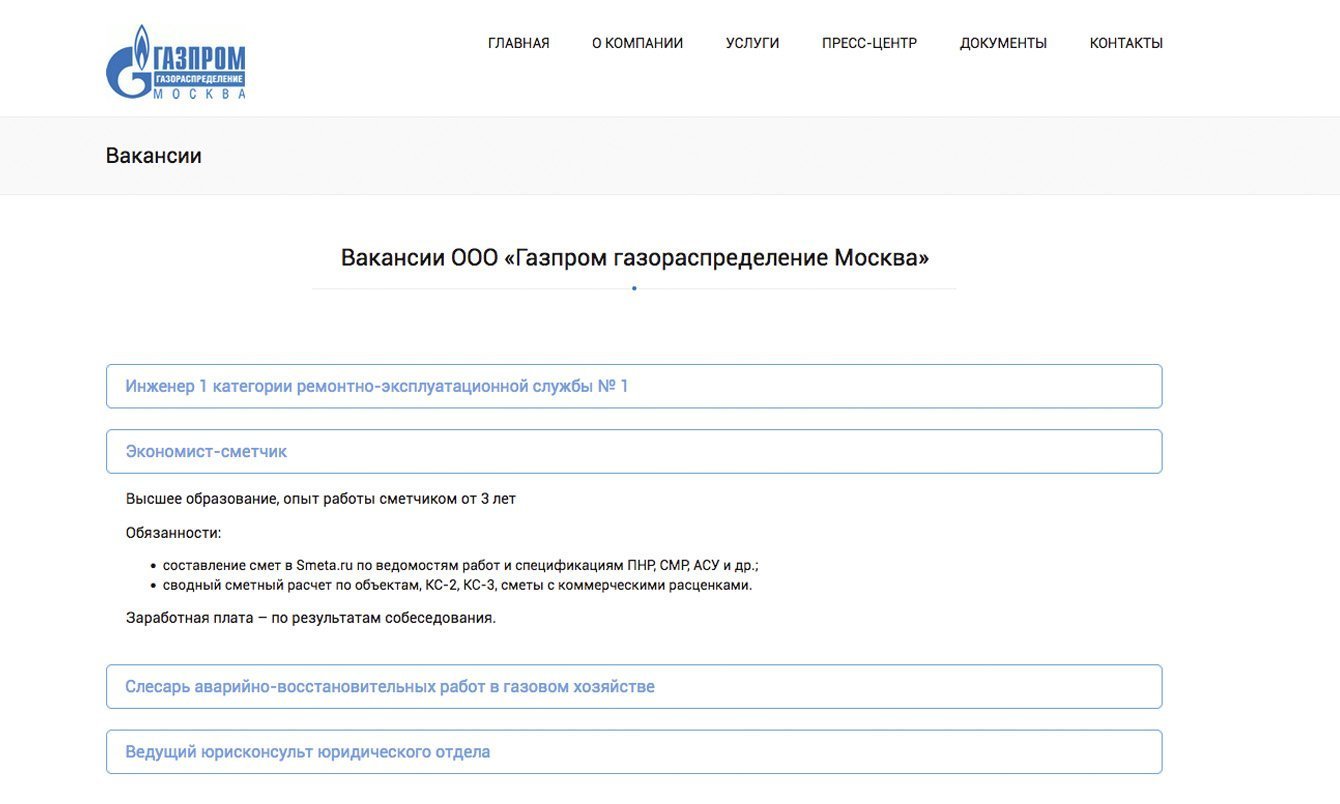Open the Пресс-центр menu item
1340x804 pixels.
(x=870, y=43)
